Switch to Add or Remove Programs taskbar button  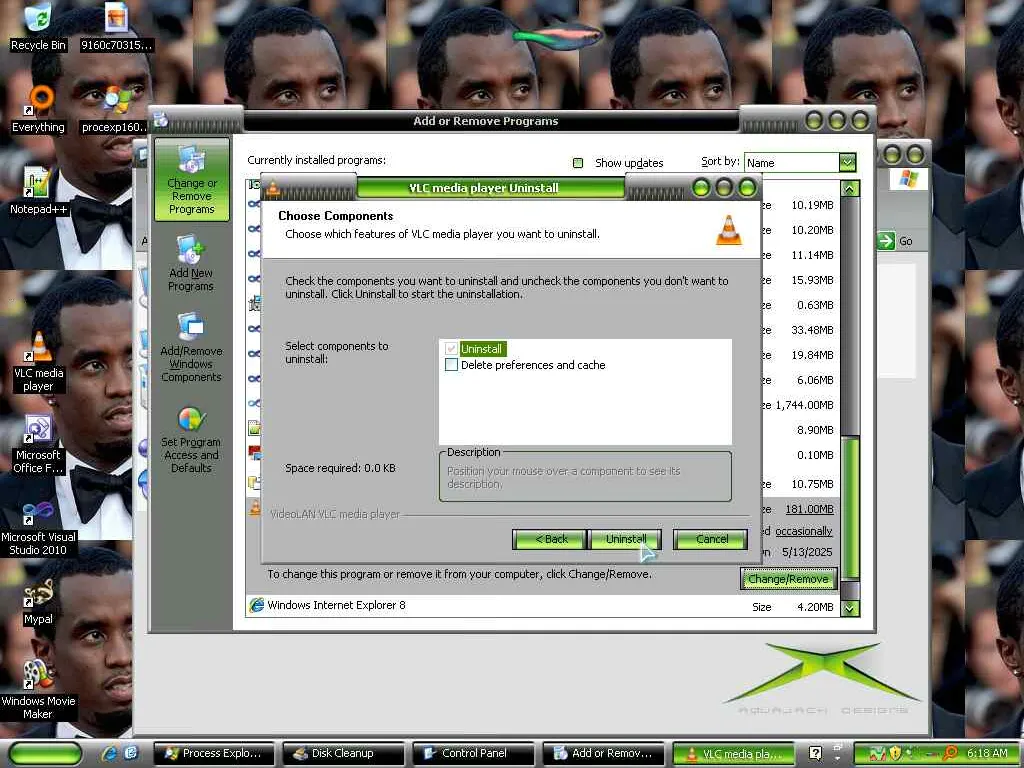[x=603, y=754]
